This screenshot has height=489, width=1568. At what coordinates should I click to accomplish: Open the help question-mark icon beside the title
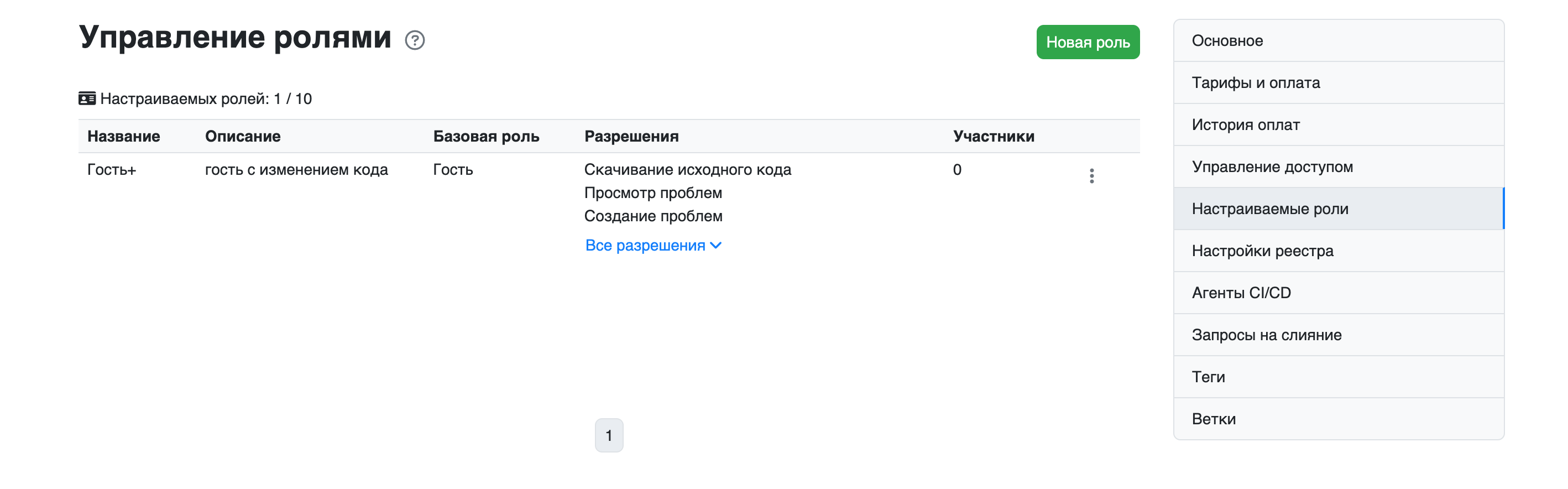point(415,40)
